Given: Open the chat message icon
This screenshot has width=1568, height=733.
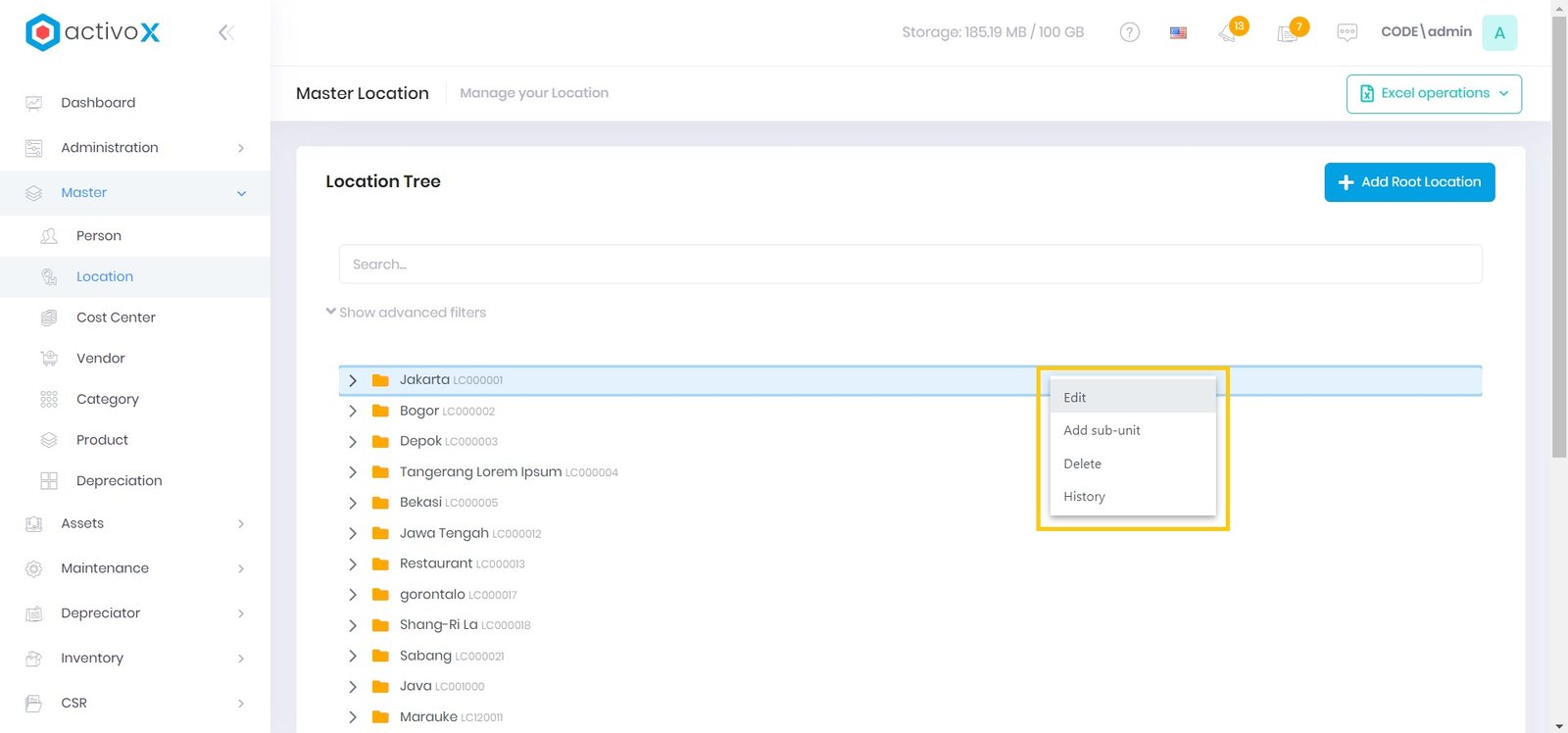Looking at the screenshot, I should 1347,32.
